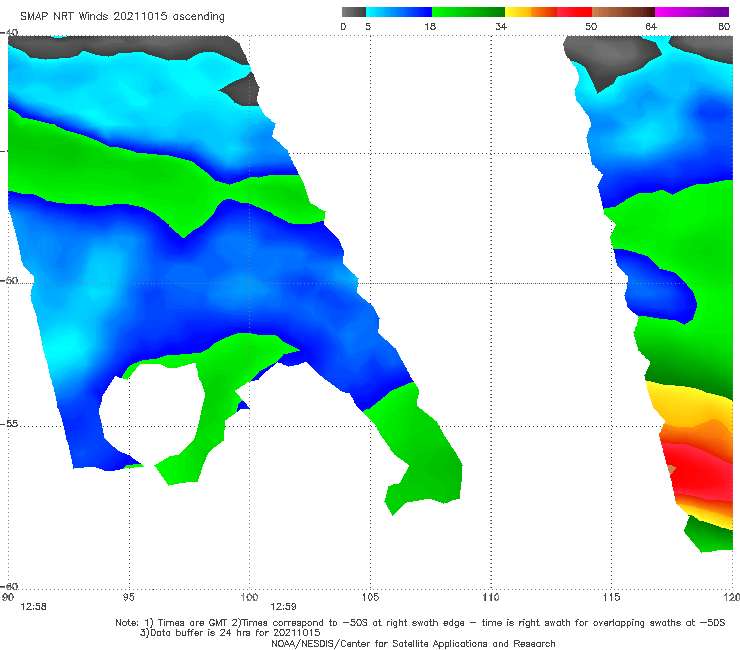Click the NOAA/NESDIS credit line

[413, 644]
